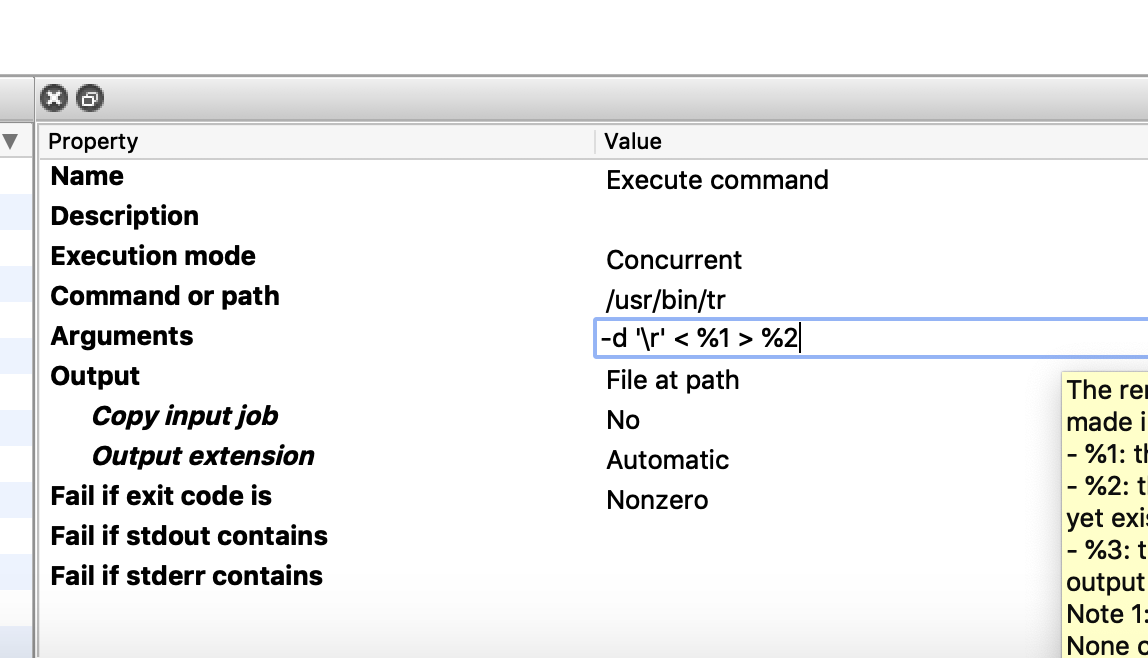Toggle the Copy input job No value
Viewport: 1148px width, 658px height.
tap(623, 420)
